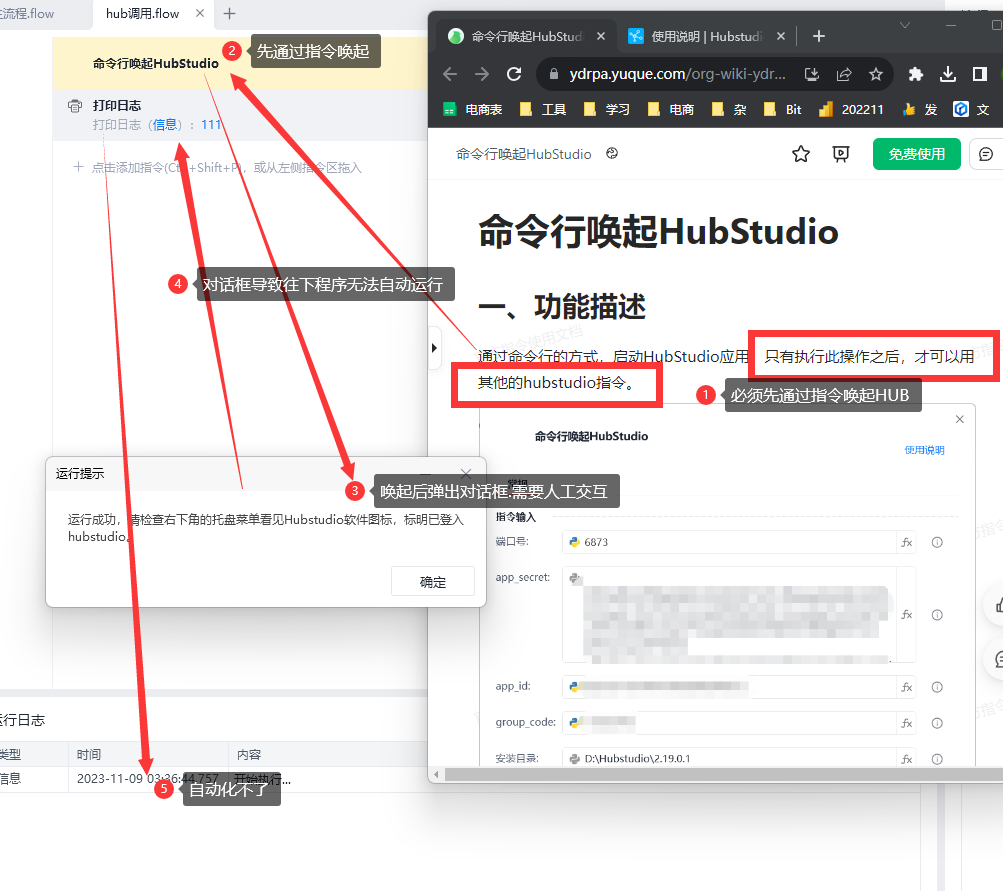Click the share page icon in address bar
Viewport: 1003px width, 891px height.
pos(844,74)
